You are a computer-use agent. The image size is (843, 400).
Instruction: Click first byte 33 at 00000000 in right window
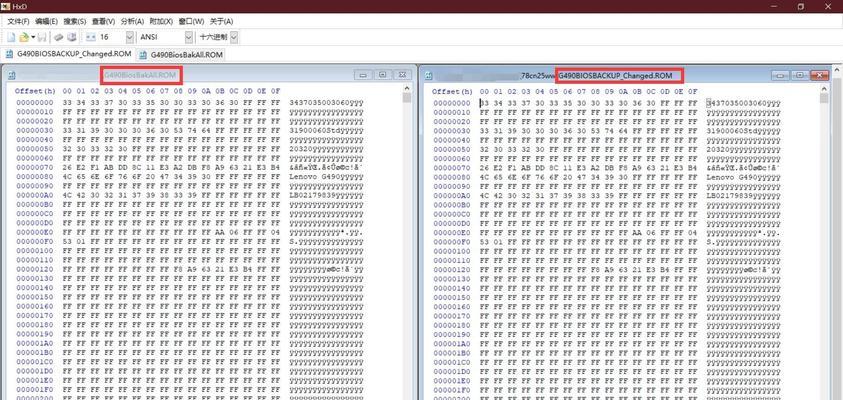point(484,103)
